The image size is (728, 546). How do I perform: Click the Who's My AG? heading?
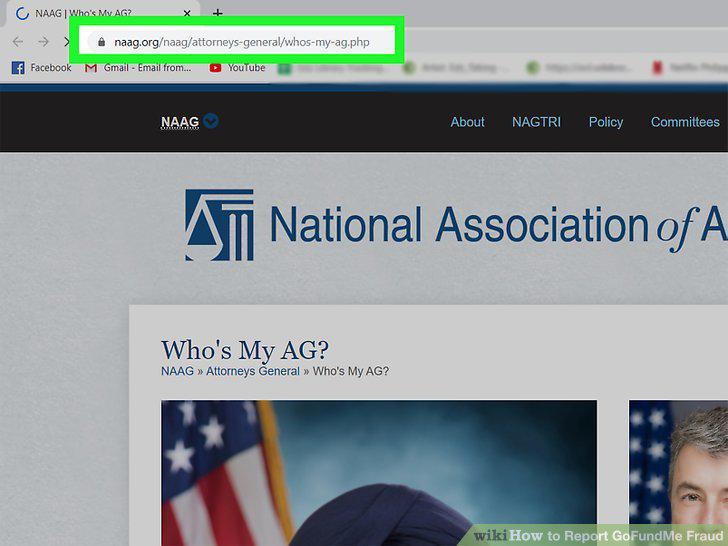[245, 350]
